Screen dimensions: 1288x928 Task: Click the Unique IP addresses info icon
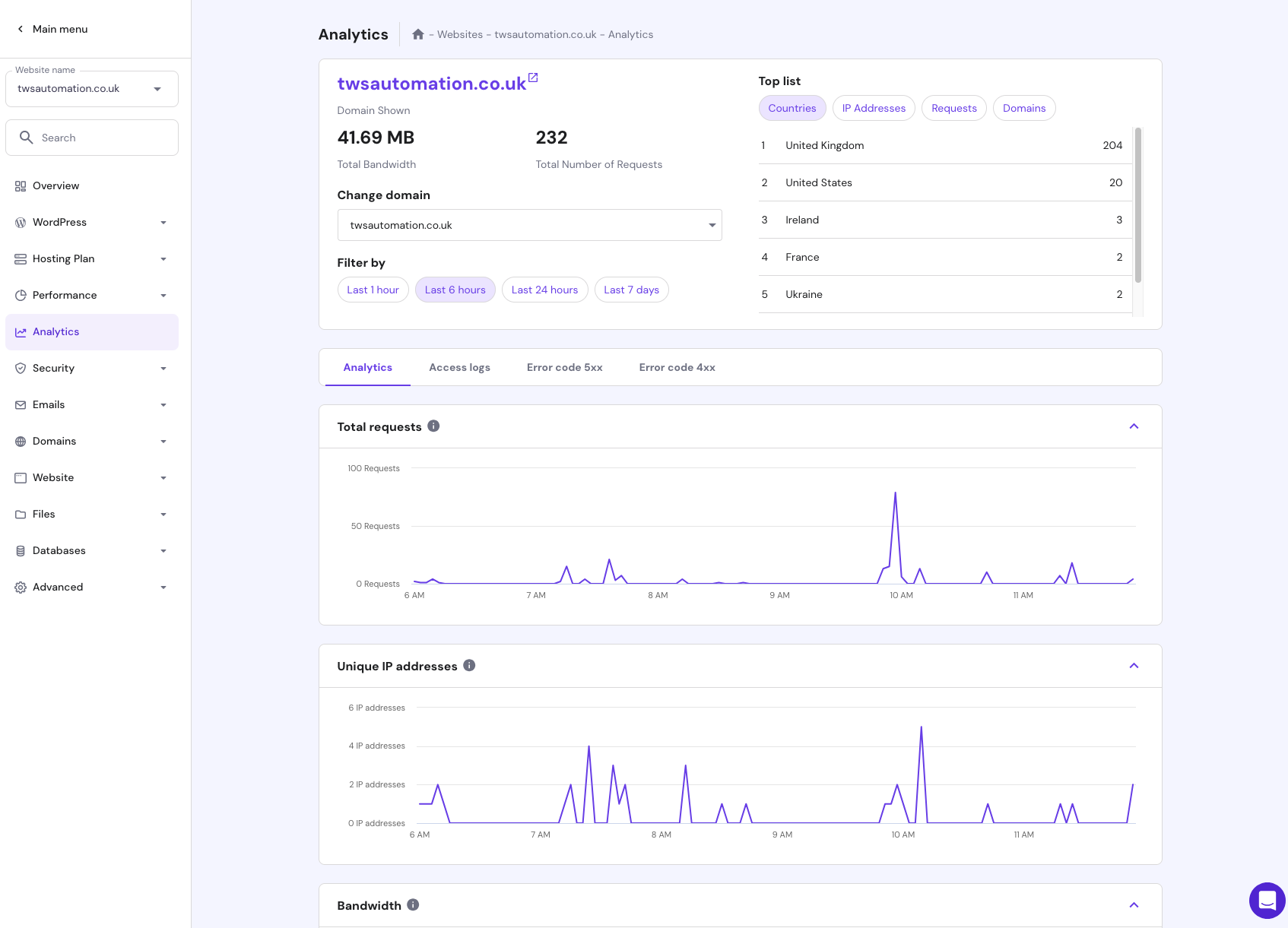[x=469, y=665]
